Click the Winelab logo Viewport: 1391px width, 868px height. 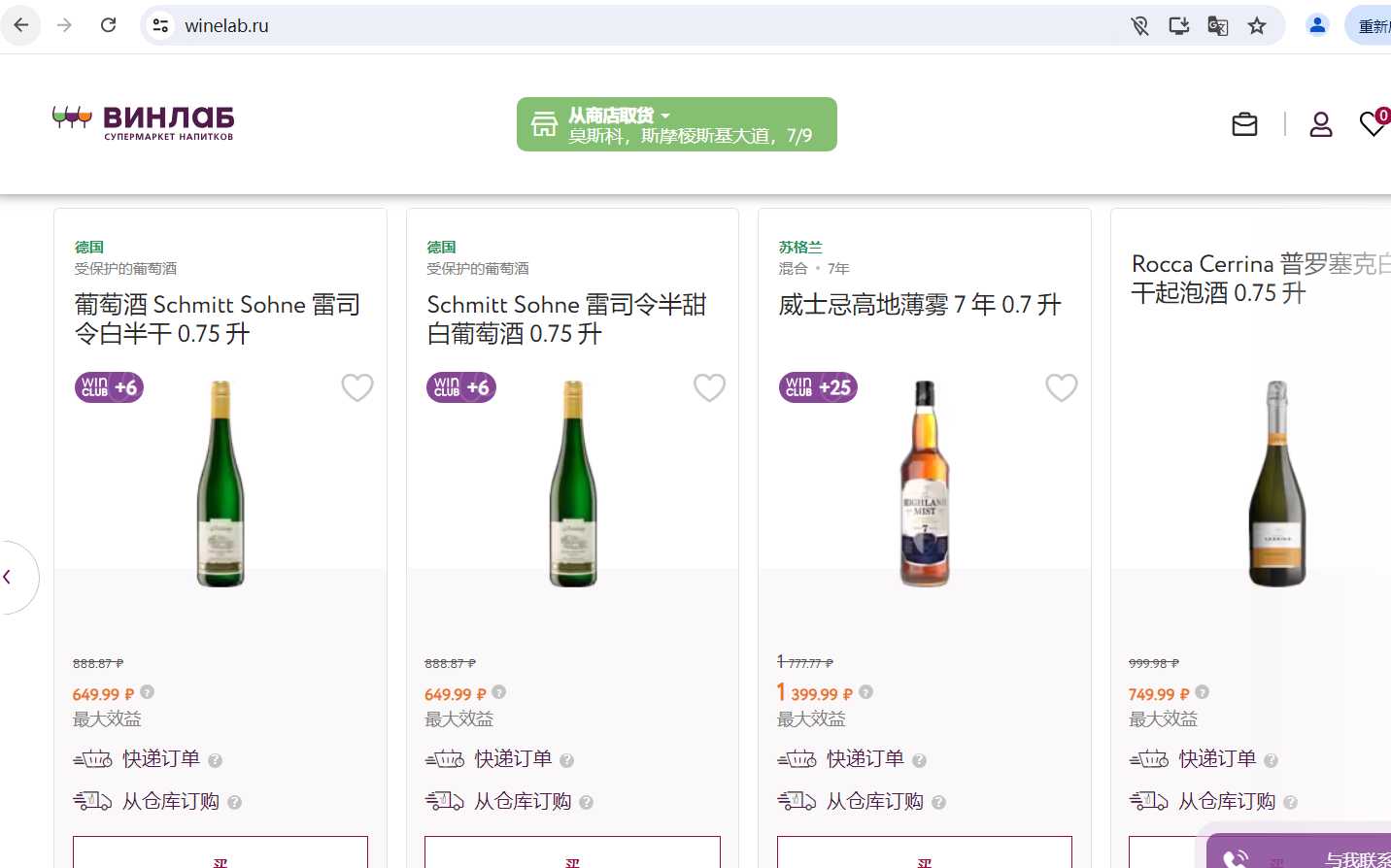coord(144,123)
